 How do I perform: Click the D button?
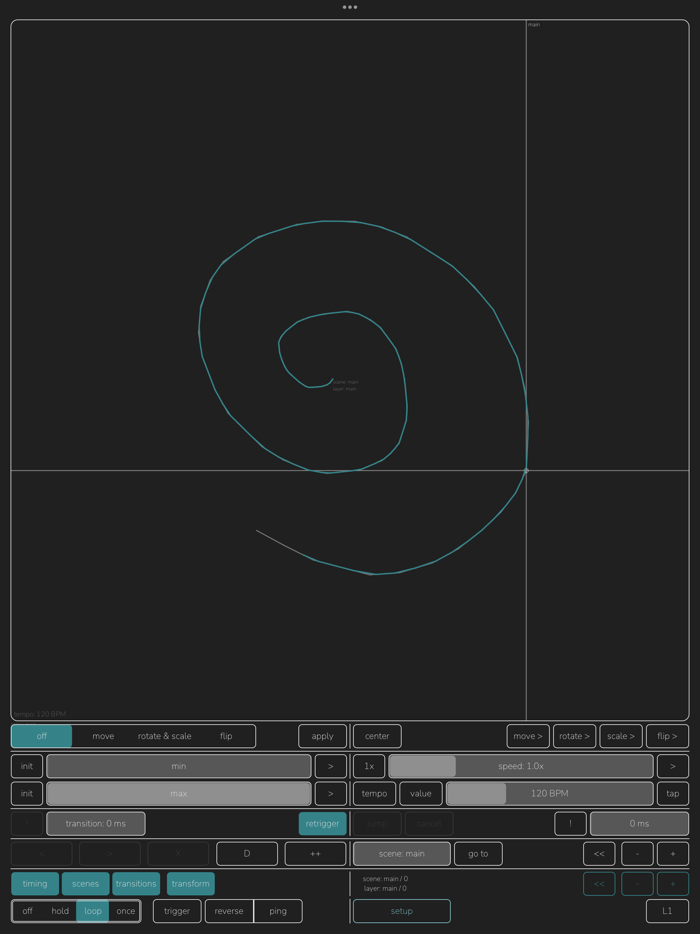coord(247,854)
